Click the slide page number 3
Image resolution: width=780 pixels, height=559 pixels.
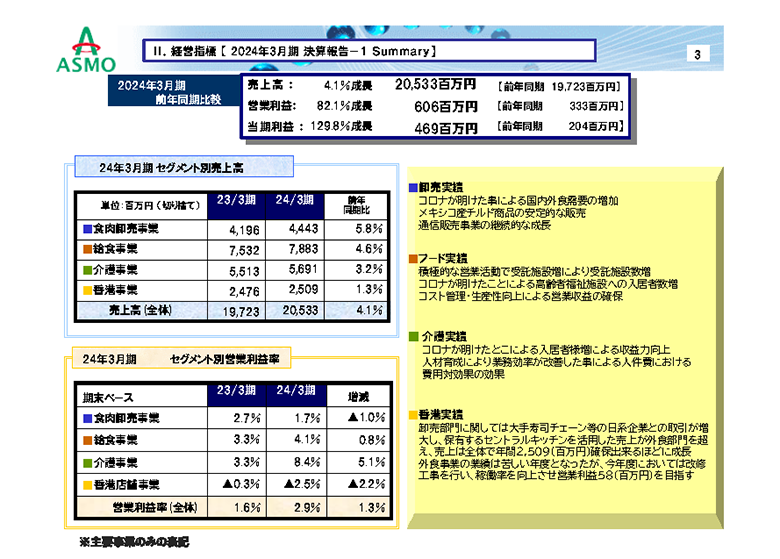[697, 55]
